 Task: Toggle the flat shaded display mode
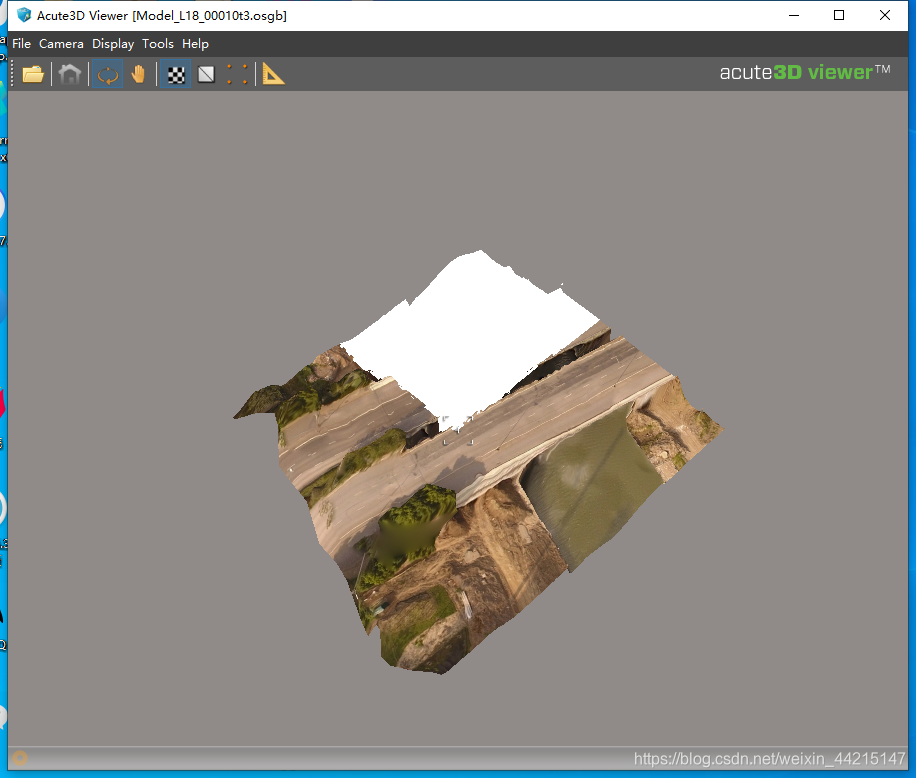click(x=206, y=74)
